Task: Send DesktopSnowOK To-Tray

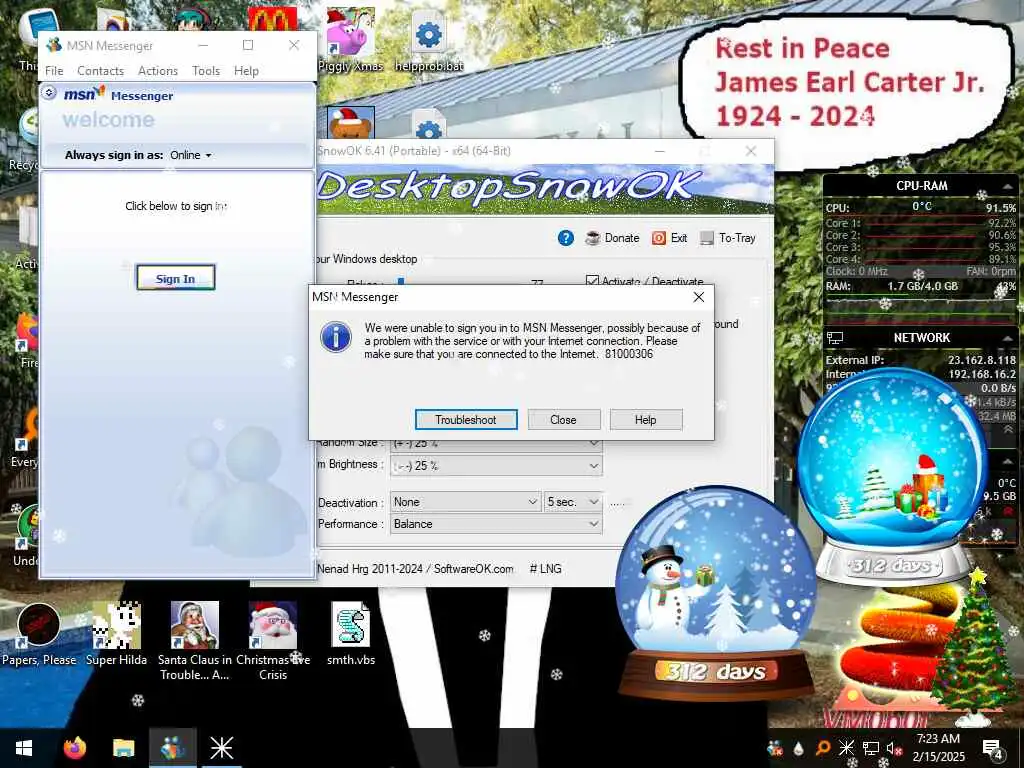Action: [728, 238]
